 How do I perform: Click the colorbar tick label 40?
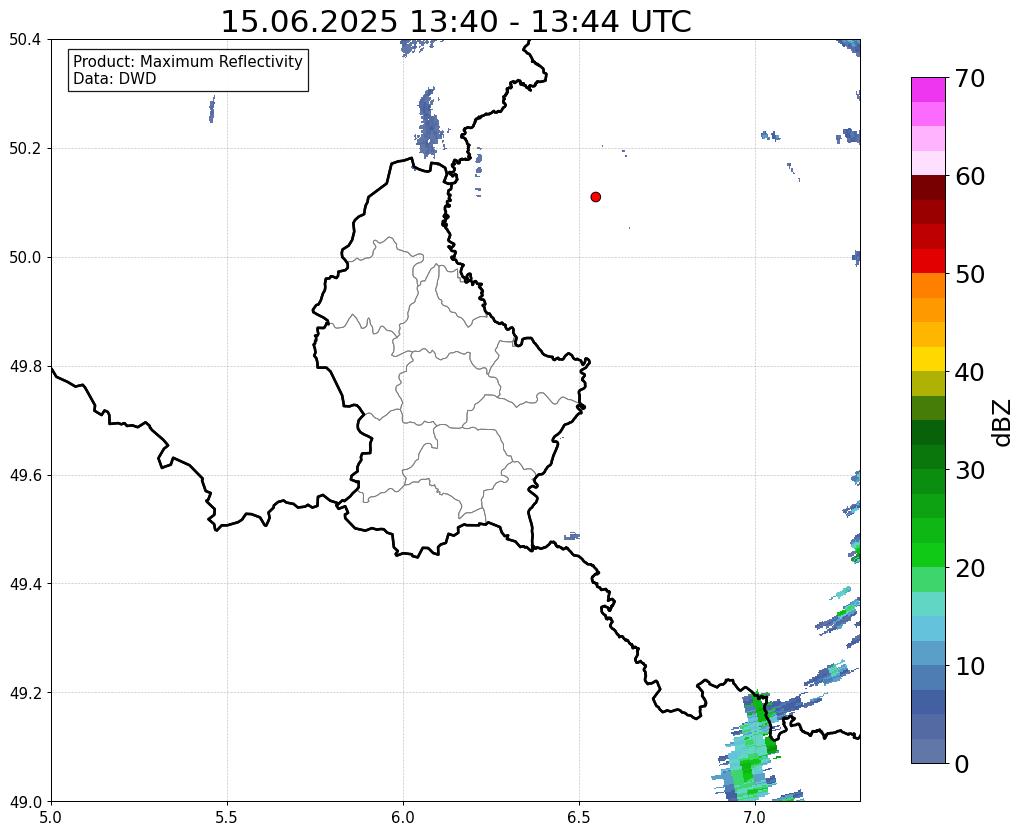[x=970, y=372]
